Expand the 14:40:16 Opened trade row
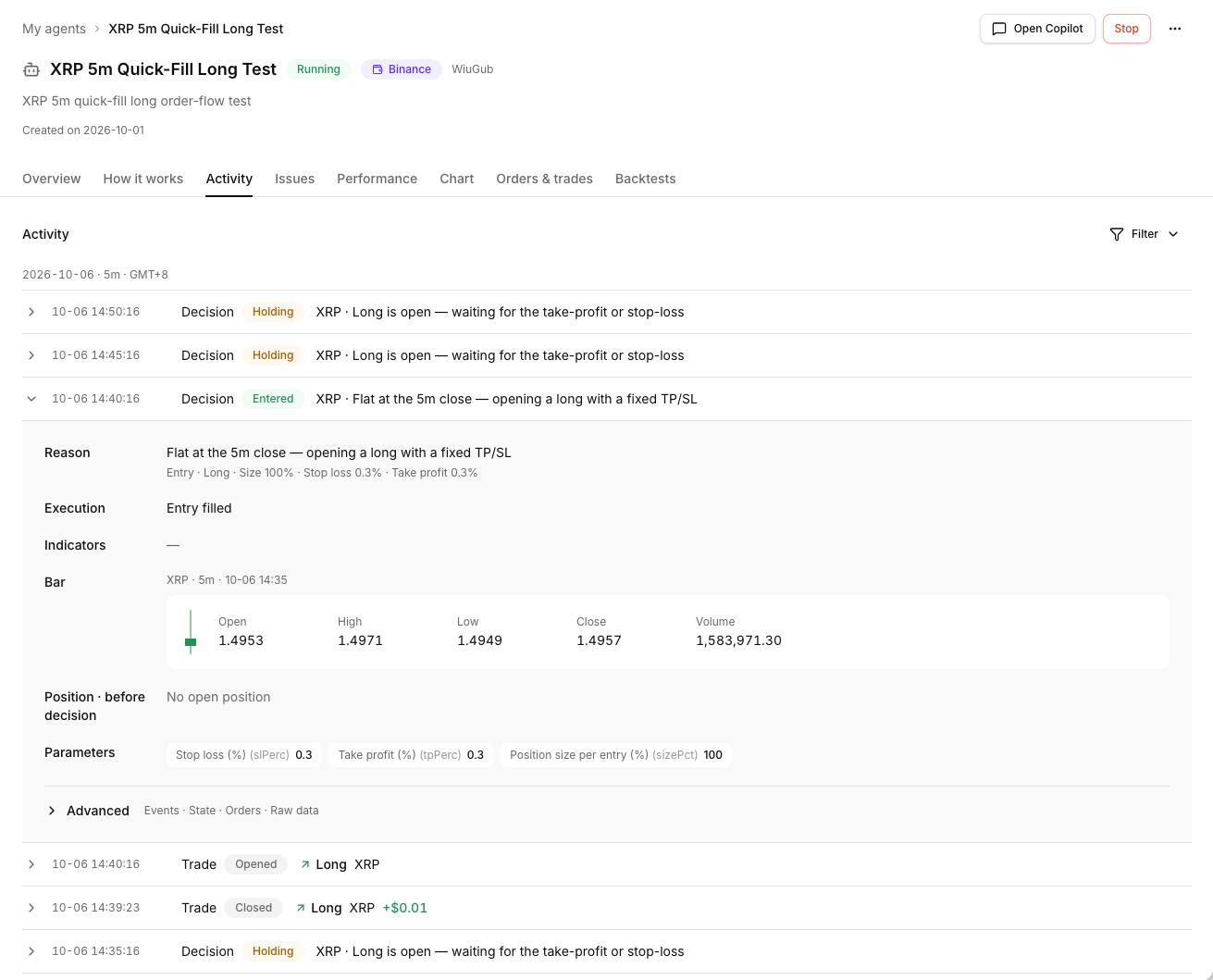This screenshot has width=1213, height=980. [31, 864]
